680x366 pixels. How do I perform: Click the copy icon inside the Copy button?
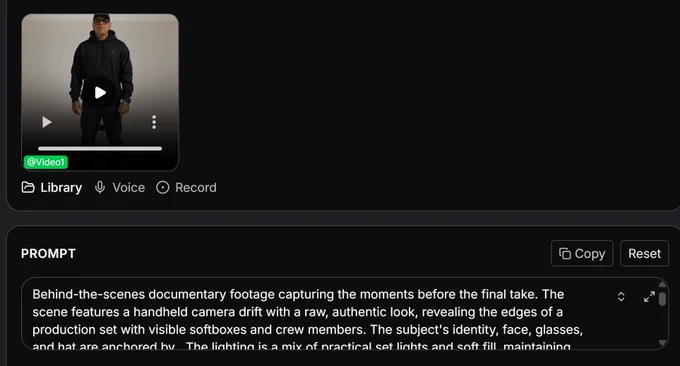click(x=565, y=253)
